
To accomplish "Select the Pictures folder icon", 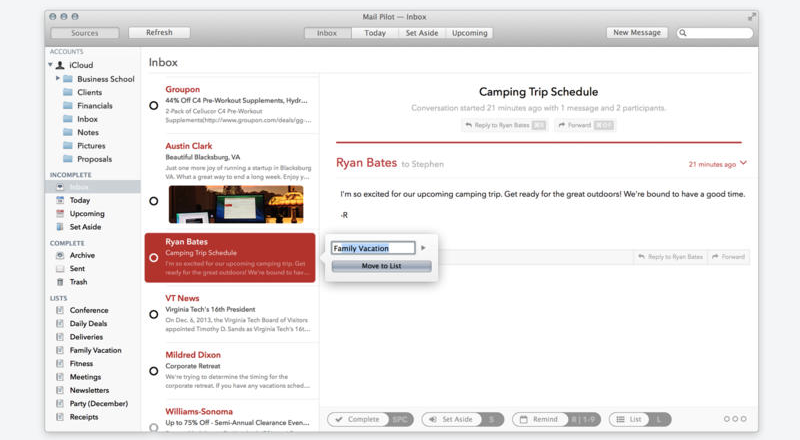I will 67,145.
